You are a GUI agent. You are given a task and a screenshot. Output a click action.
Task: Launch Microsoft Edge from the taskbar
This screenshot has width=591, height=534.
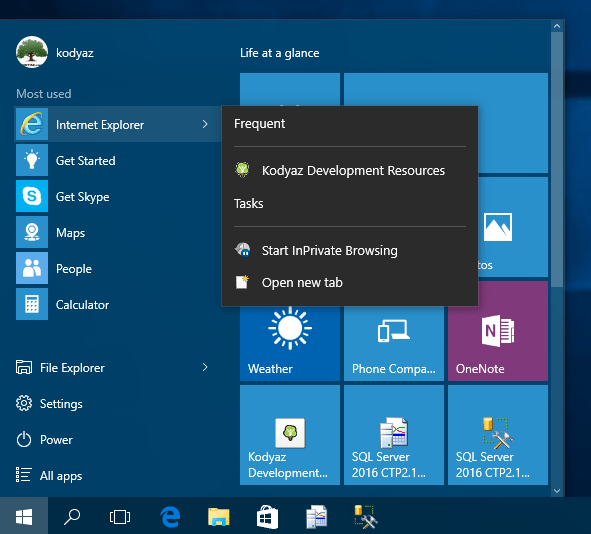pos(170,516)
